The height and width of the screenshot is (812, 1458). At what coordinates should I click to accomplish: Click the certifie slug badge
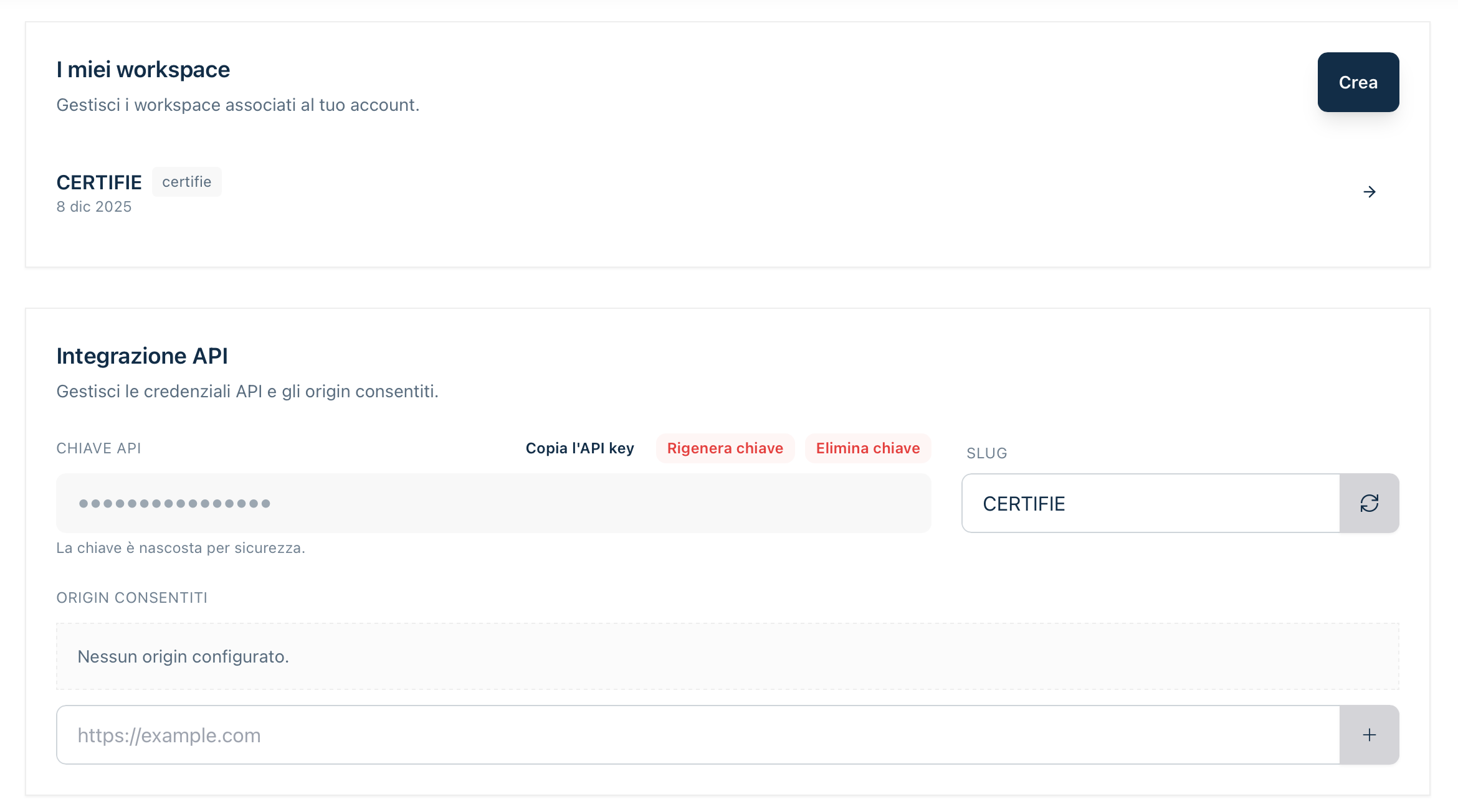pos(186,182)
